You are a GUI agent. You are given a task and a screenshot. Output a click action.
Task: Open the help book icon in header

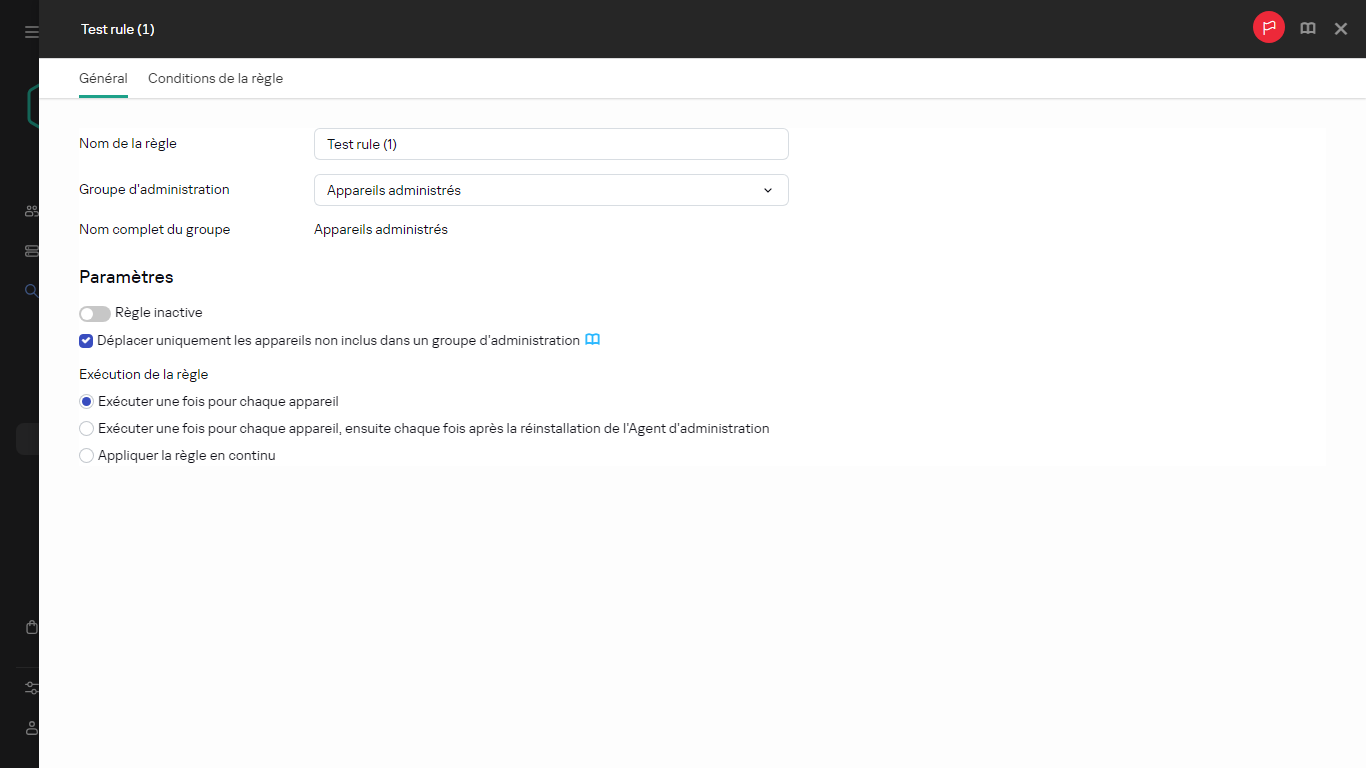pos(1307,29)
